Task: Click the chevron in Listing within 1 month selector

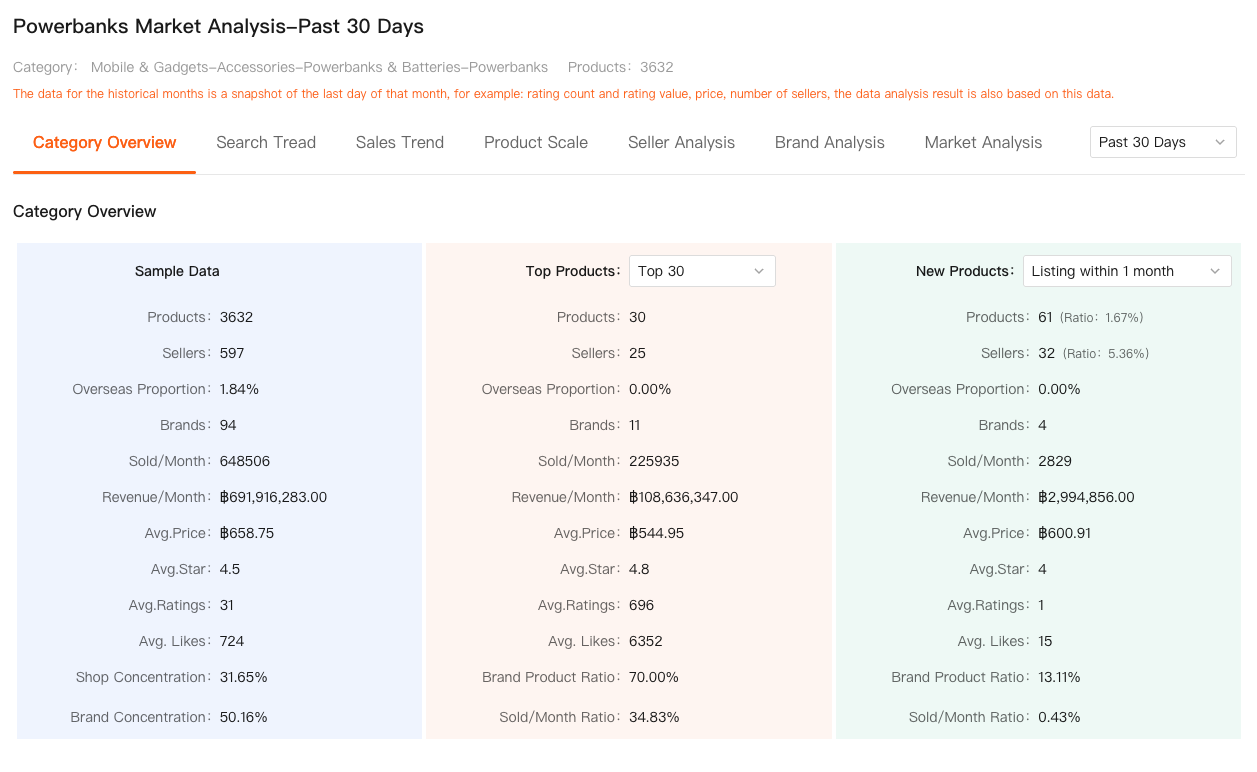Action: coord(1215,271)
